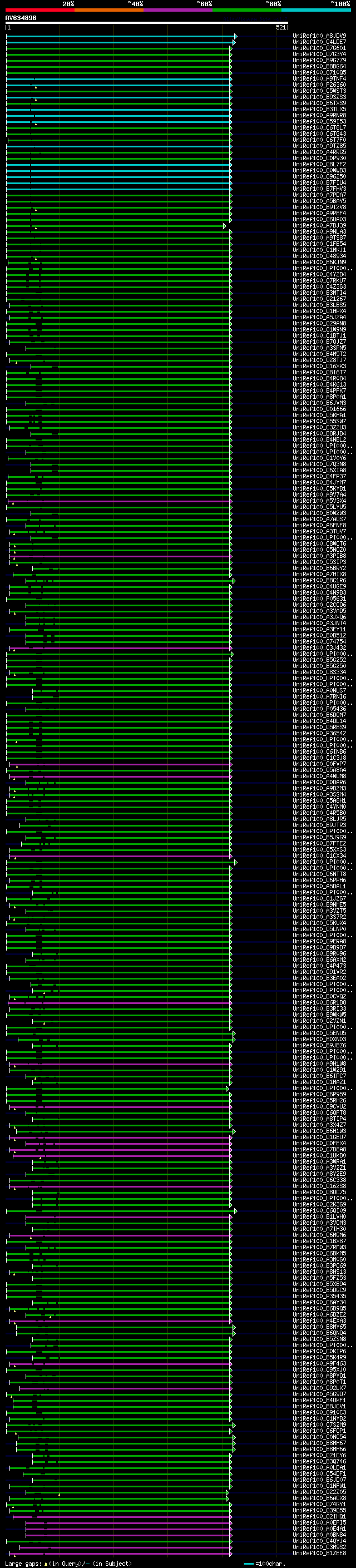Viewport: 356px width, 1568px height.
Task: Choose hit UniRef100_B3TLX5
Action: pyautogui.click(x=319, y=109)
